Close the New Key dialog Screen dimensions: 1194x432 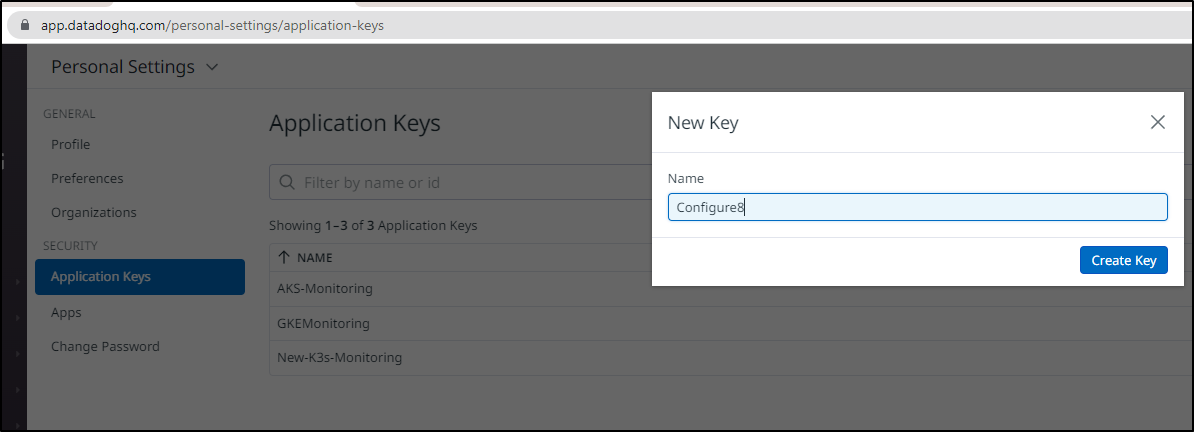pyautogui.click(x=1157, y=122)
